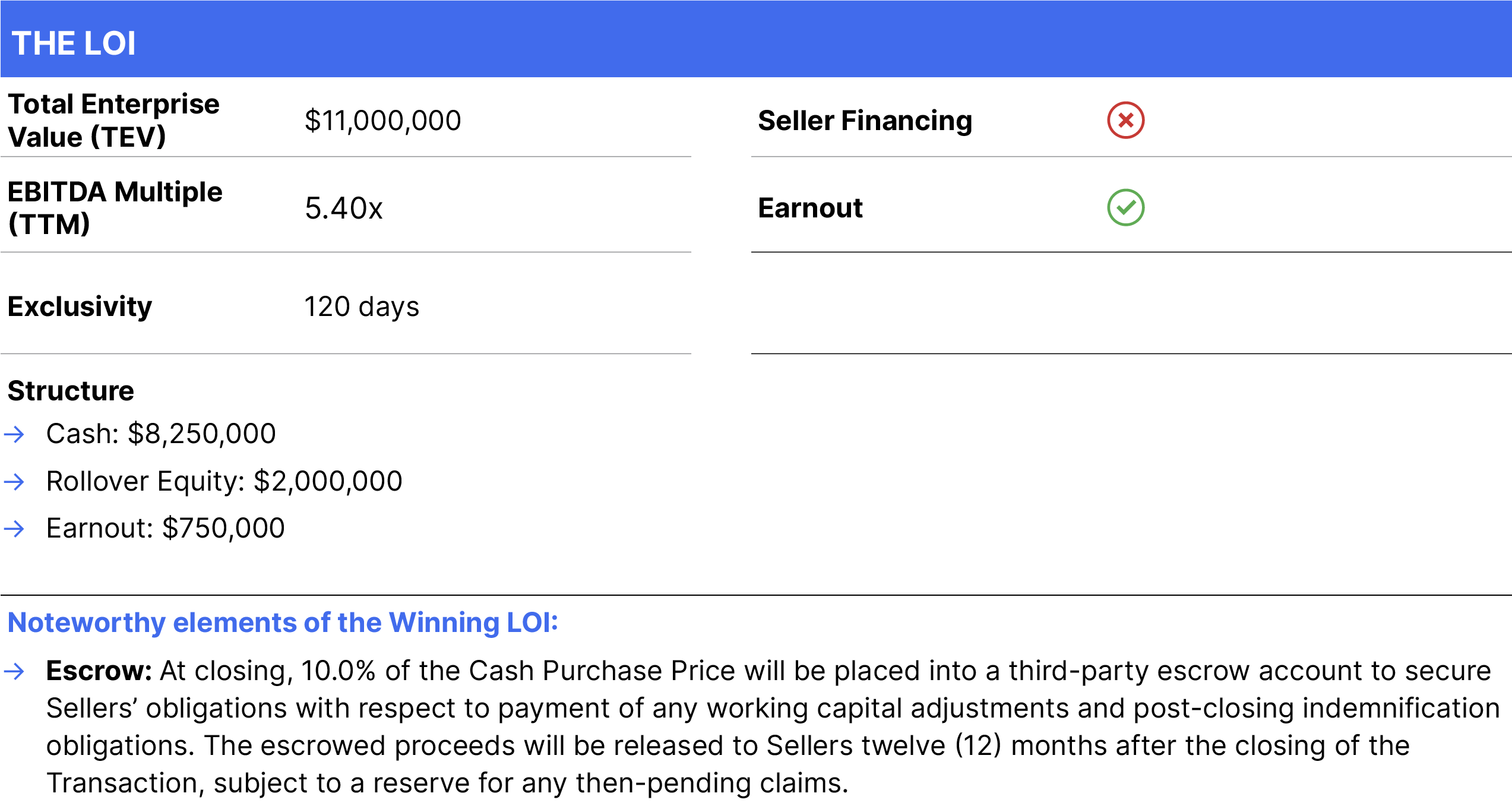This screenshot has width=1512, height=809.
Task: Click the Seller Financing label
Action: 865,121
